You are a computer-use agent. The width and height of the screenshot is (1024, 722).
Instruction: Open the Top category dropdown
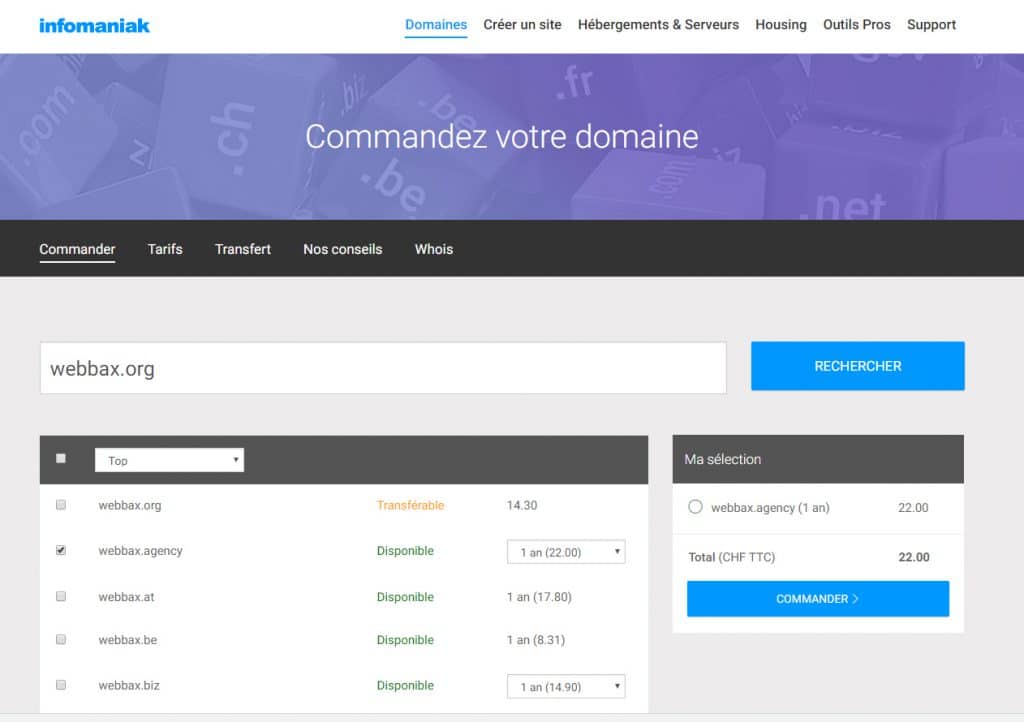pyautogui.click(x=169, y=460)
